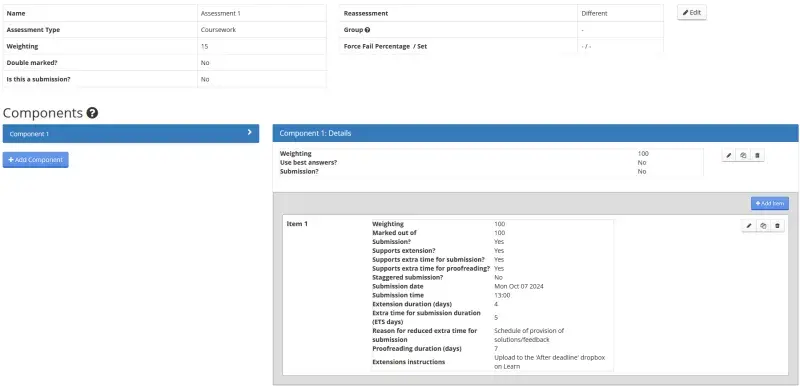Click the 'Proofreading duration (days)' label
The height and width of the screenshot is (386, 800).
417,349
